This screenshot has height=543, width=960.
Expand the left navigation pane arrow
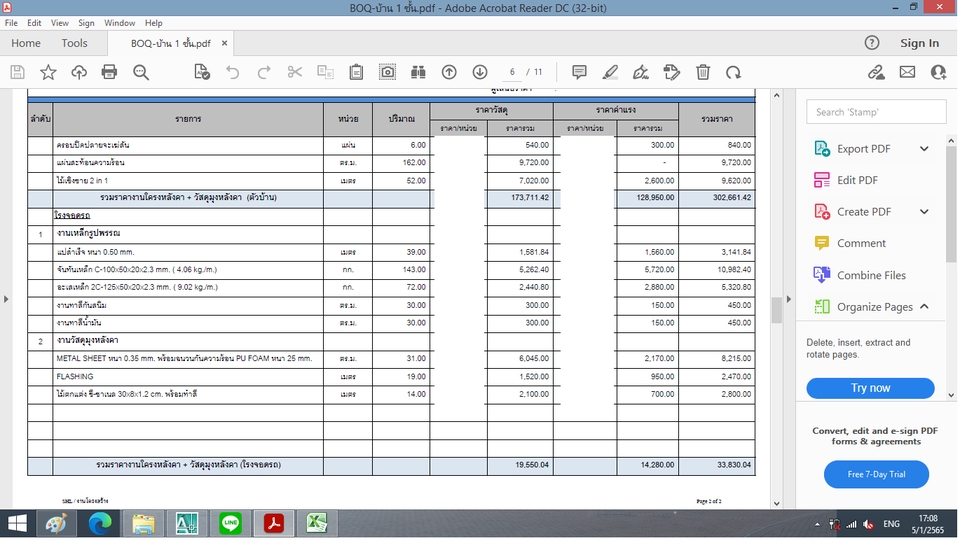6,299
